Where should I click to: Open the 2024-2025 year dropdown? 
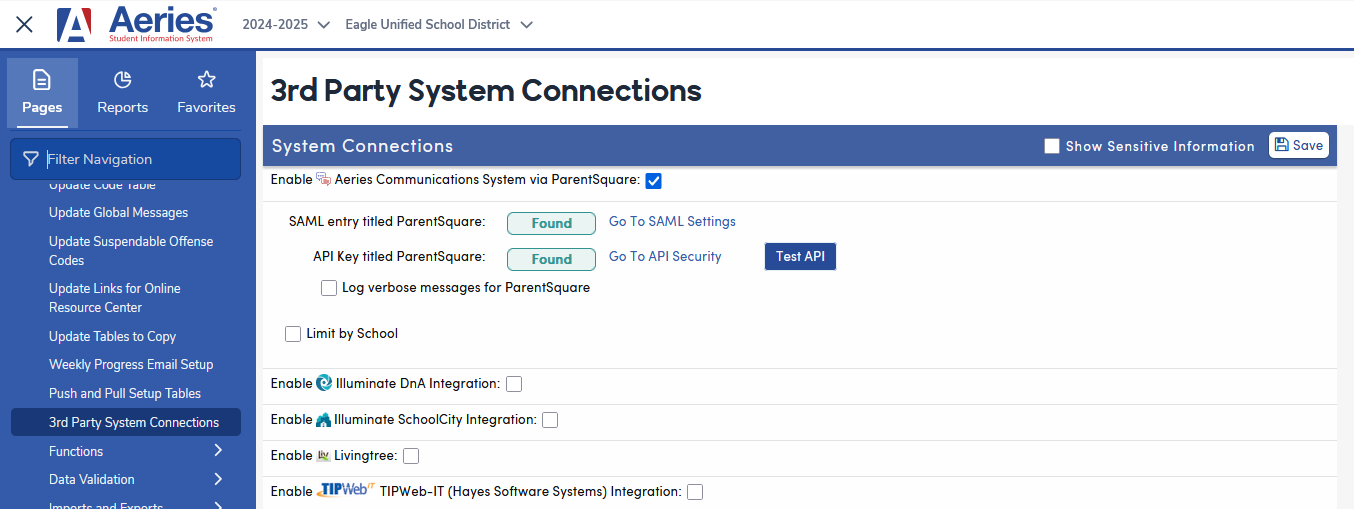(286, 24)
